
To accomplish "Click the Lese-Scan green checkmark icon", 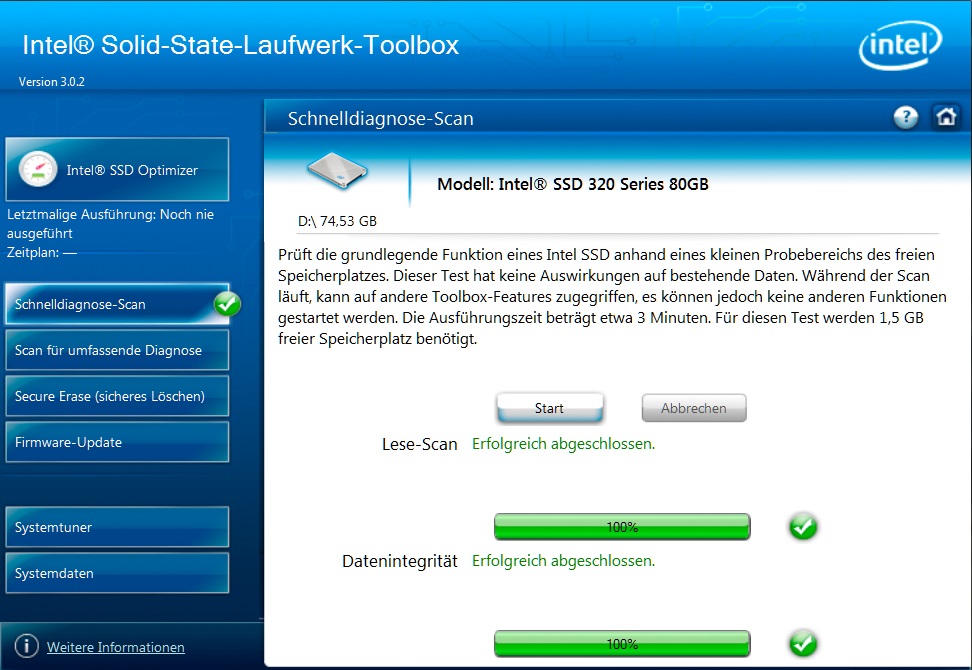I will 803,527.
